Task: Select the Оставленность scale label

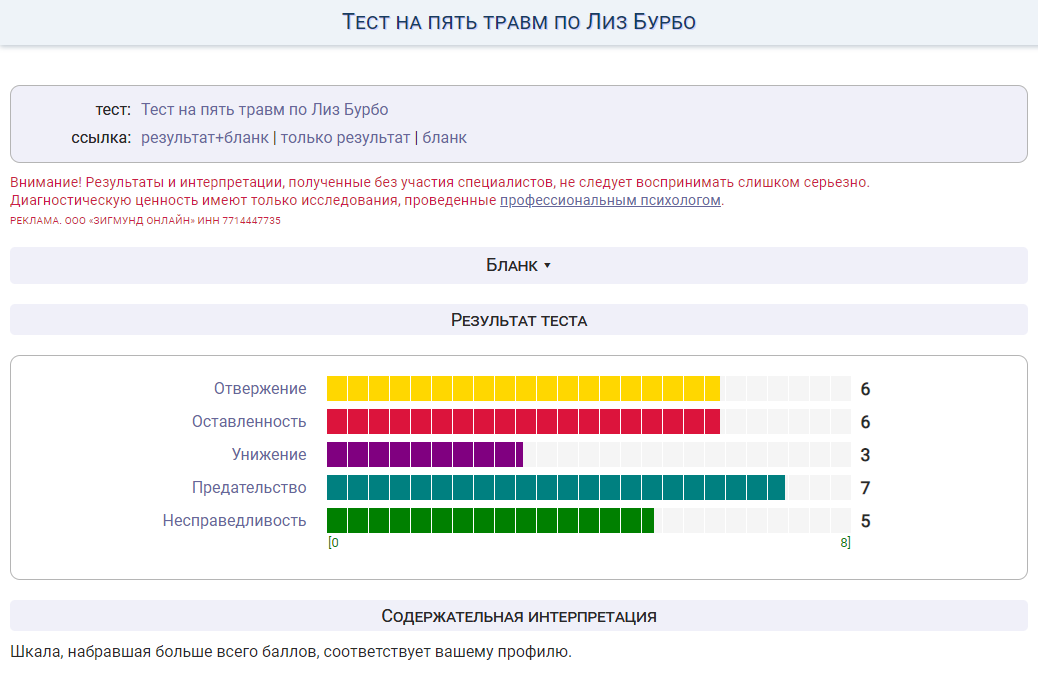Action: (249, 422)
